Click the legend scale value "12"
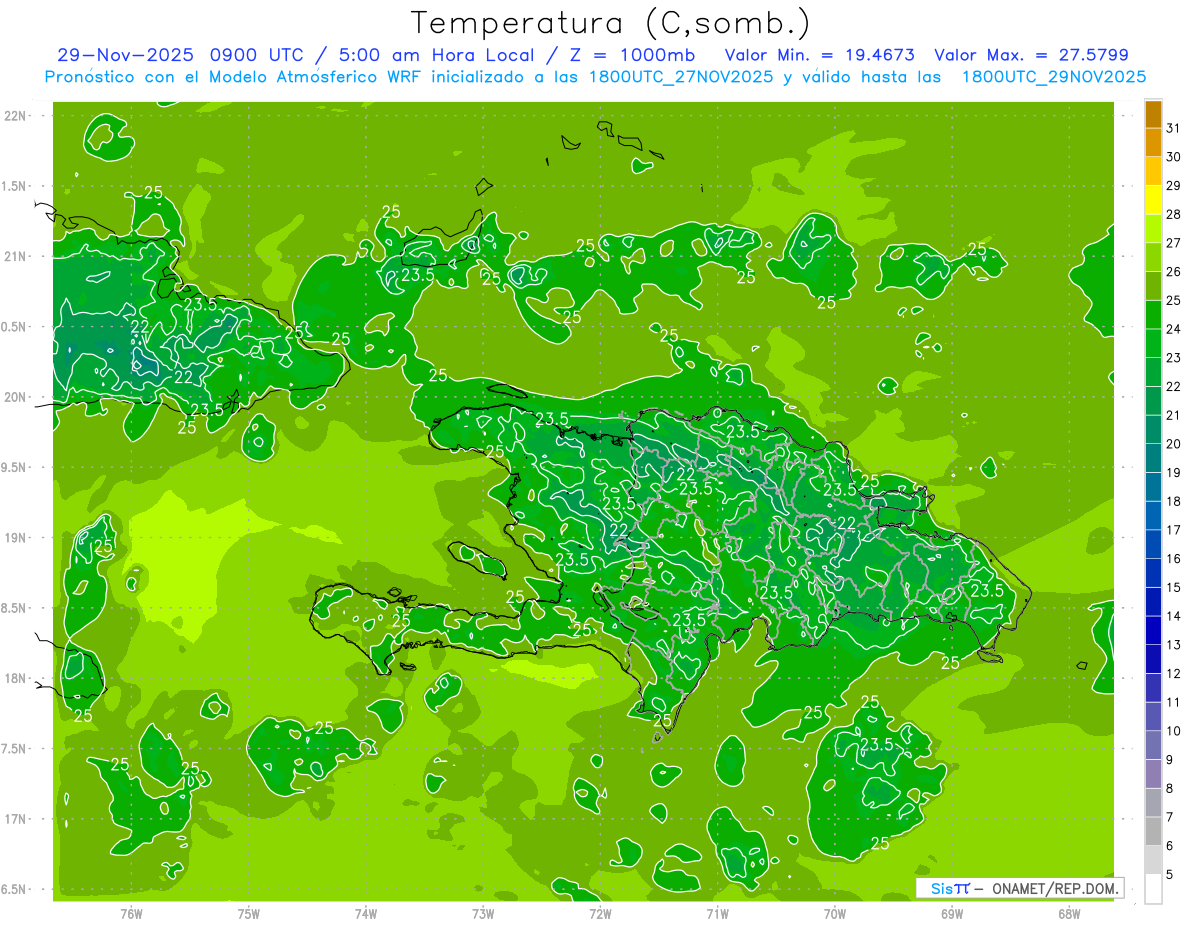Image resolution: width=1200 pixels, height=927 pixels. click(1173, 674)
